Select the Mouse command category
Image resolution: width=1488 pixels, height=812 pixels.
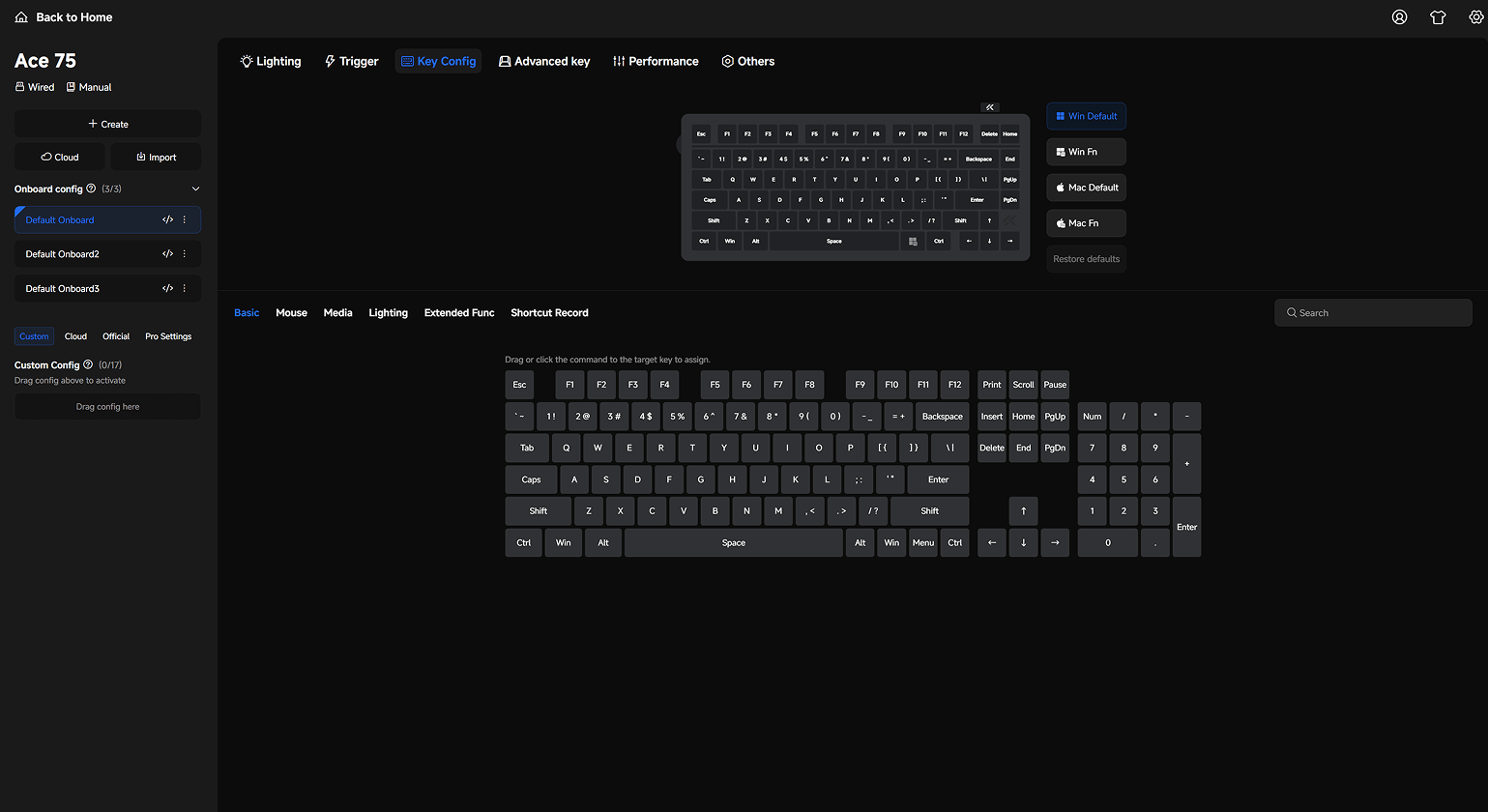pyautogui.click(x=291, y=312)
